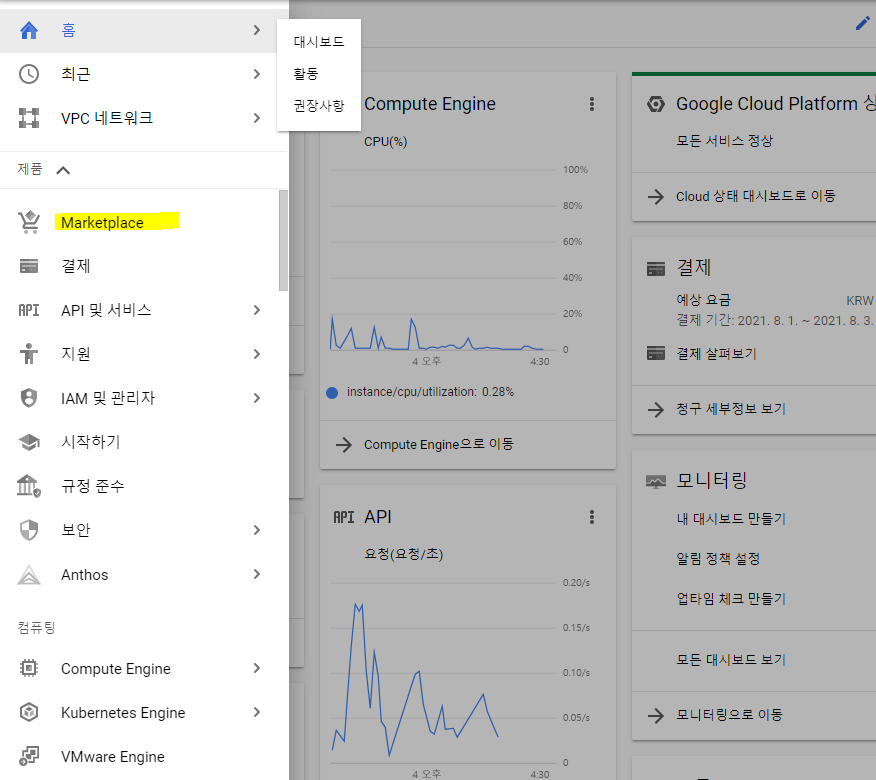Image resolution: width=876 pixels, height=780 pixels.
Task: Click the IAM 및 관리자 shield icon
Action: tap(29, 398)
